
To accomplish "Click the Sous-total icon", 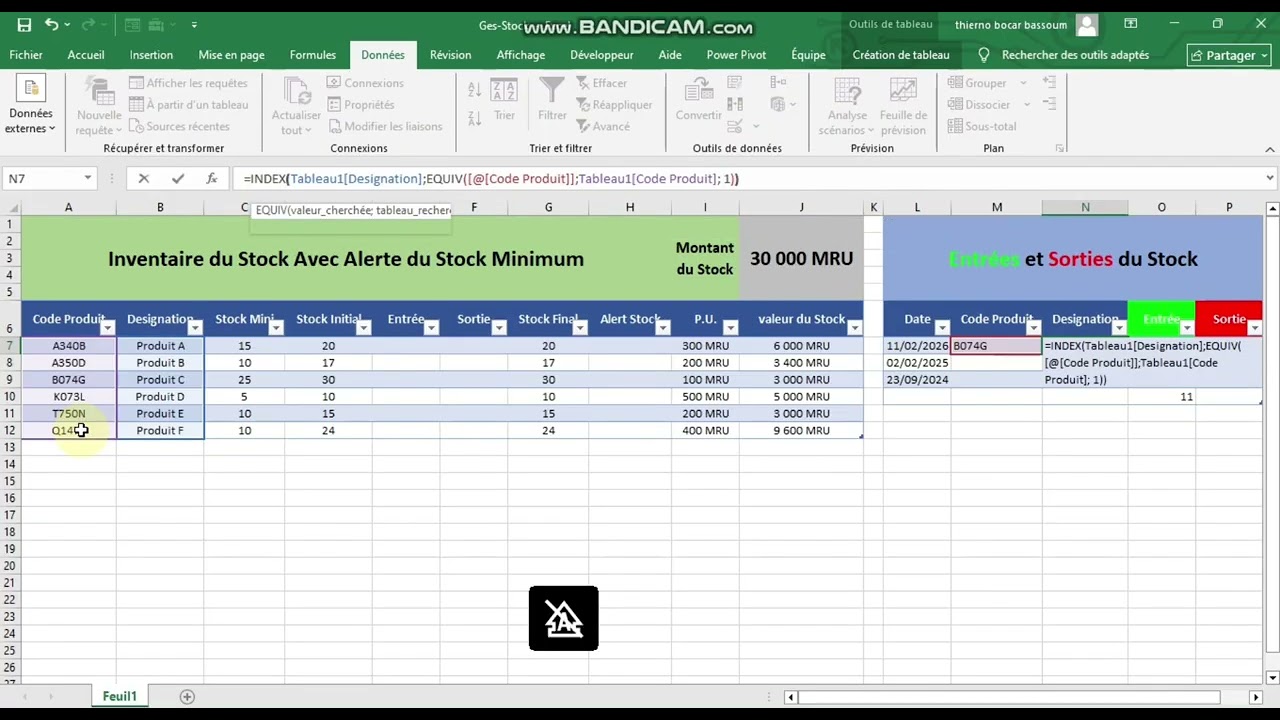I will pos(982,127).
